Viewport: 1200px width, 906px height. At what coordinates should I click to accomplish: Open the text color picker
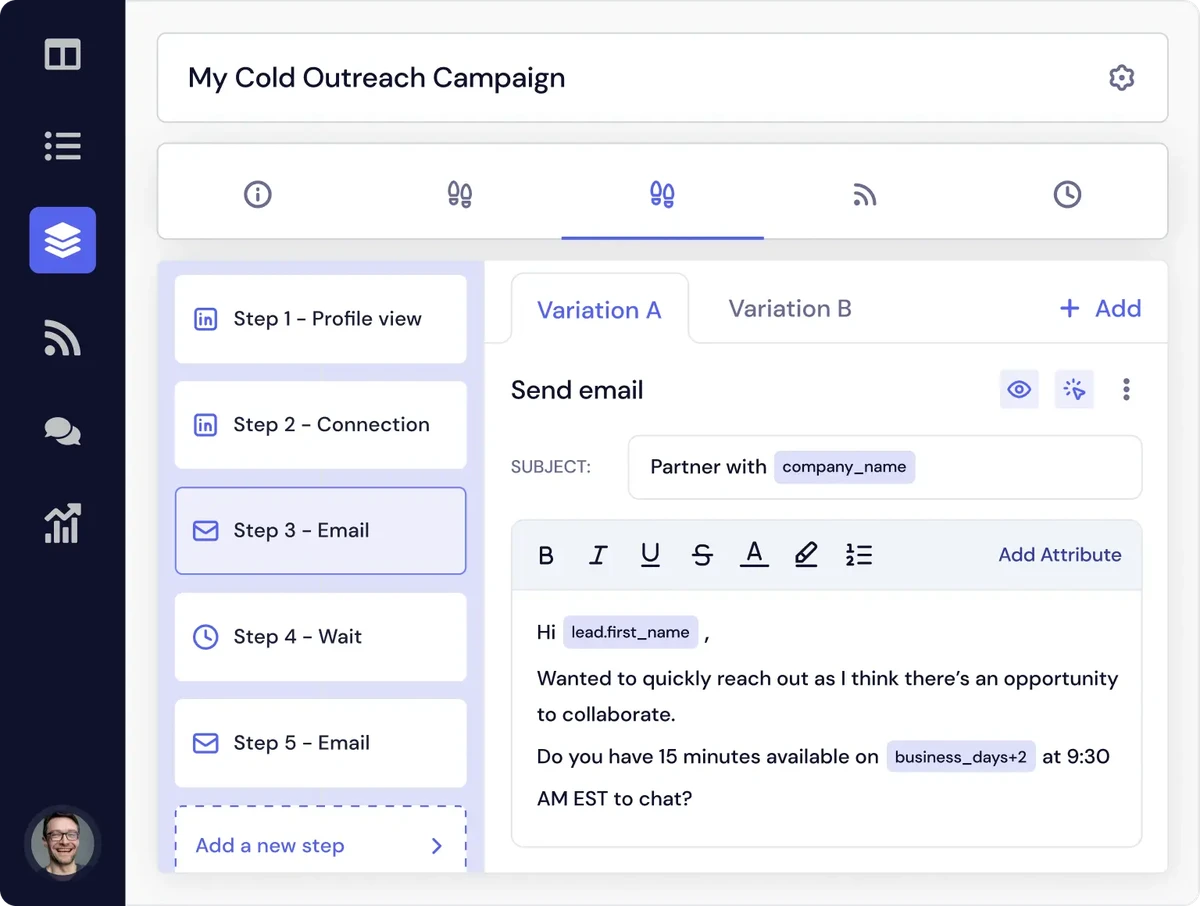(x=754, y=555)
